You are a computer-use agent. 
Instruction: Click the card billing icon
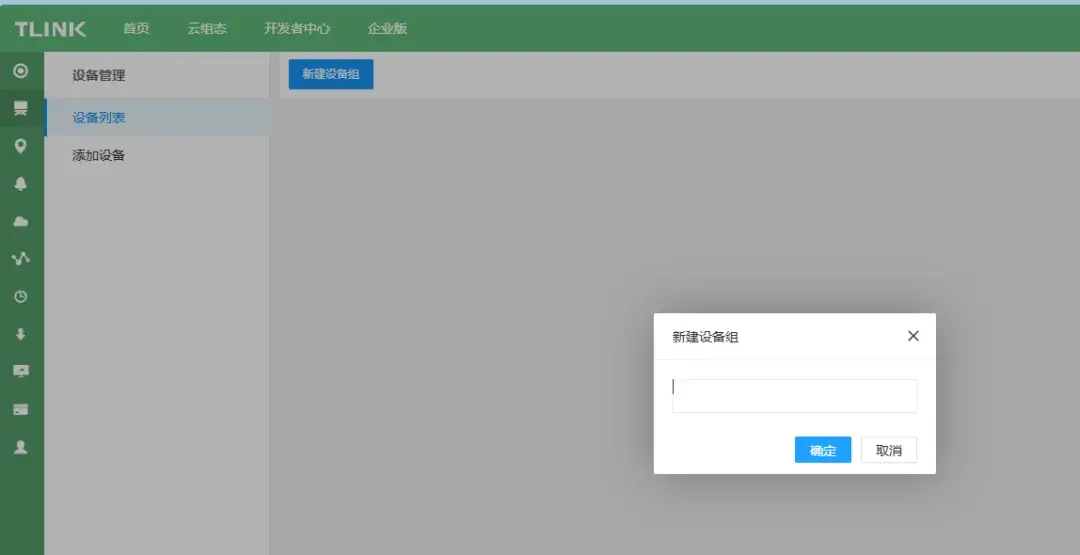coord(21,409)
